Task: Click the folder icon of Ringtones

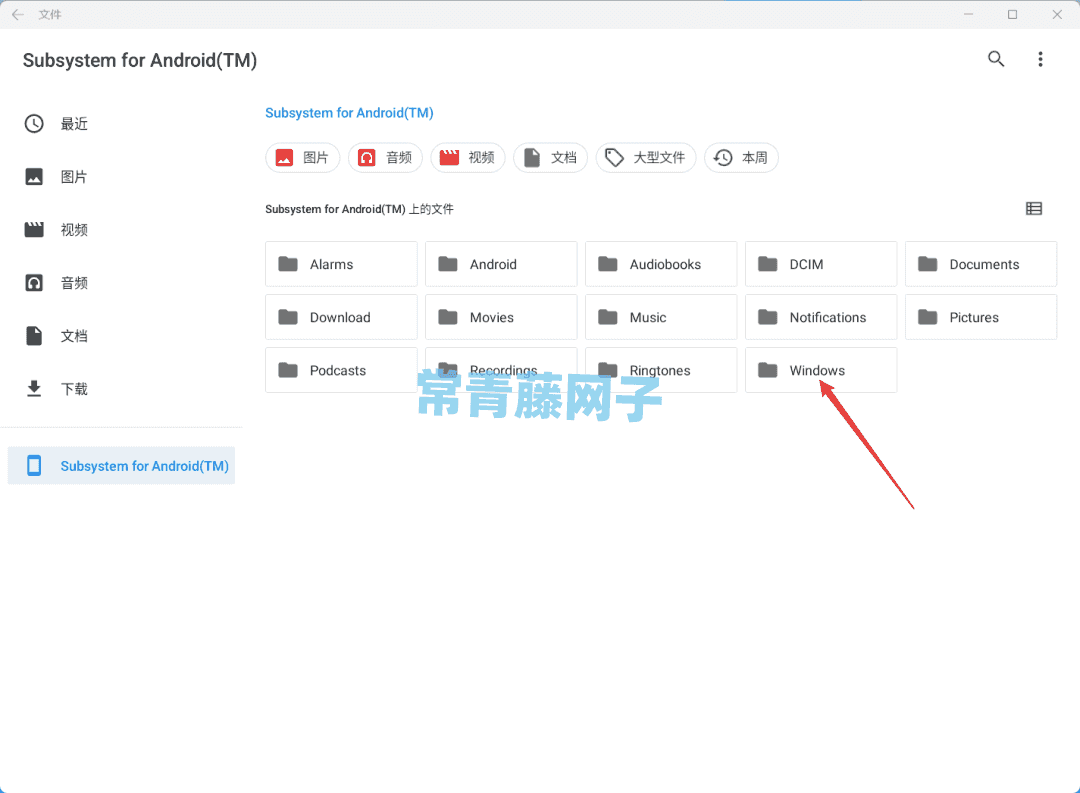Action: pos(608,370)
